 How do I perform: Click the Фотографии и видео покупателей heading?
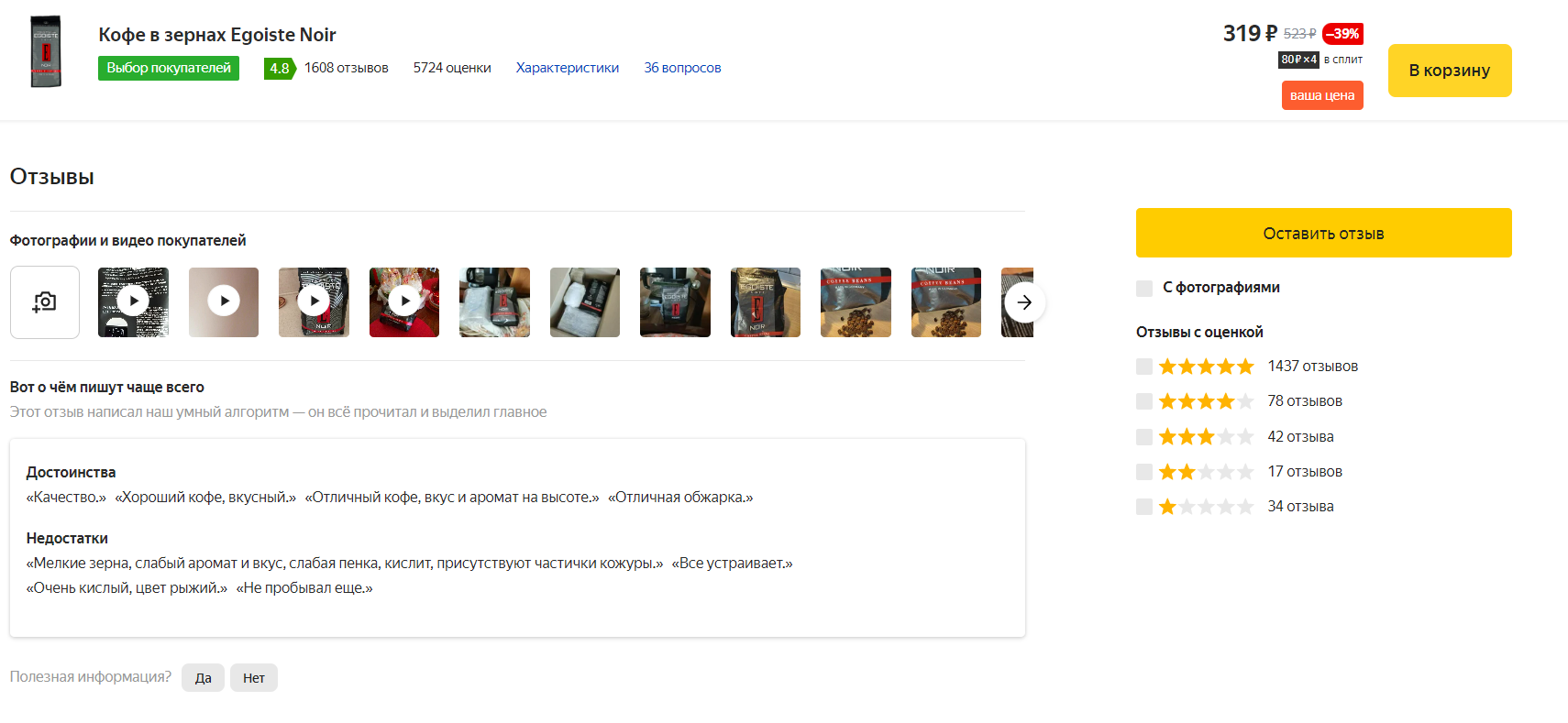coord(127,241)
